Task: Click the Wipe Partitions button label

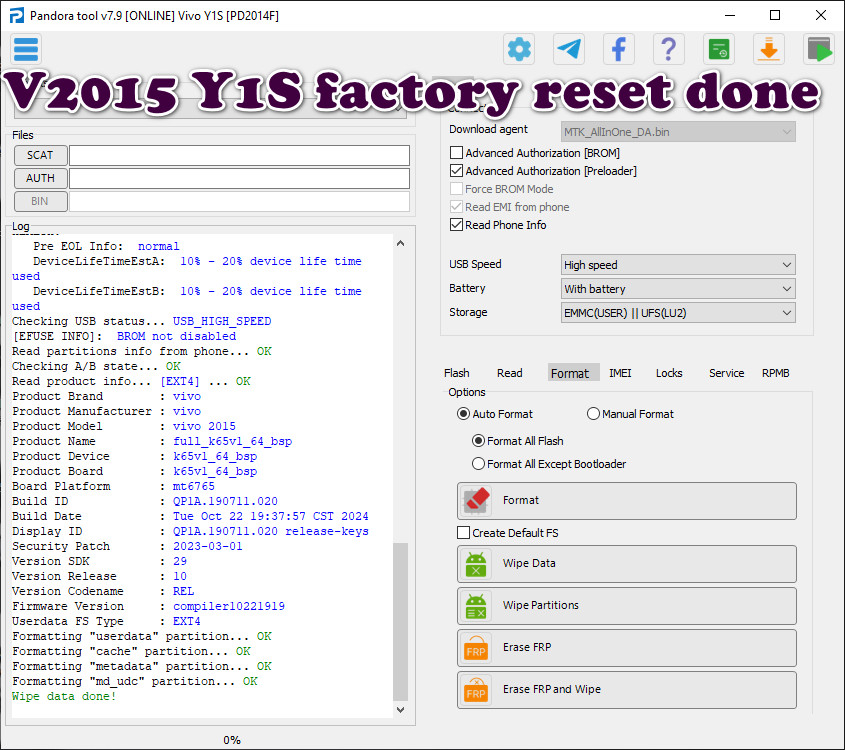Action: [x=541, y=606]
